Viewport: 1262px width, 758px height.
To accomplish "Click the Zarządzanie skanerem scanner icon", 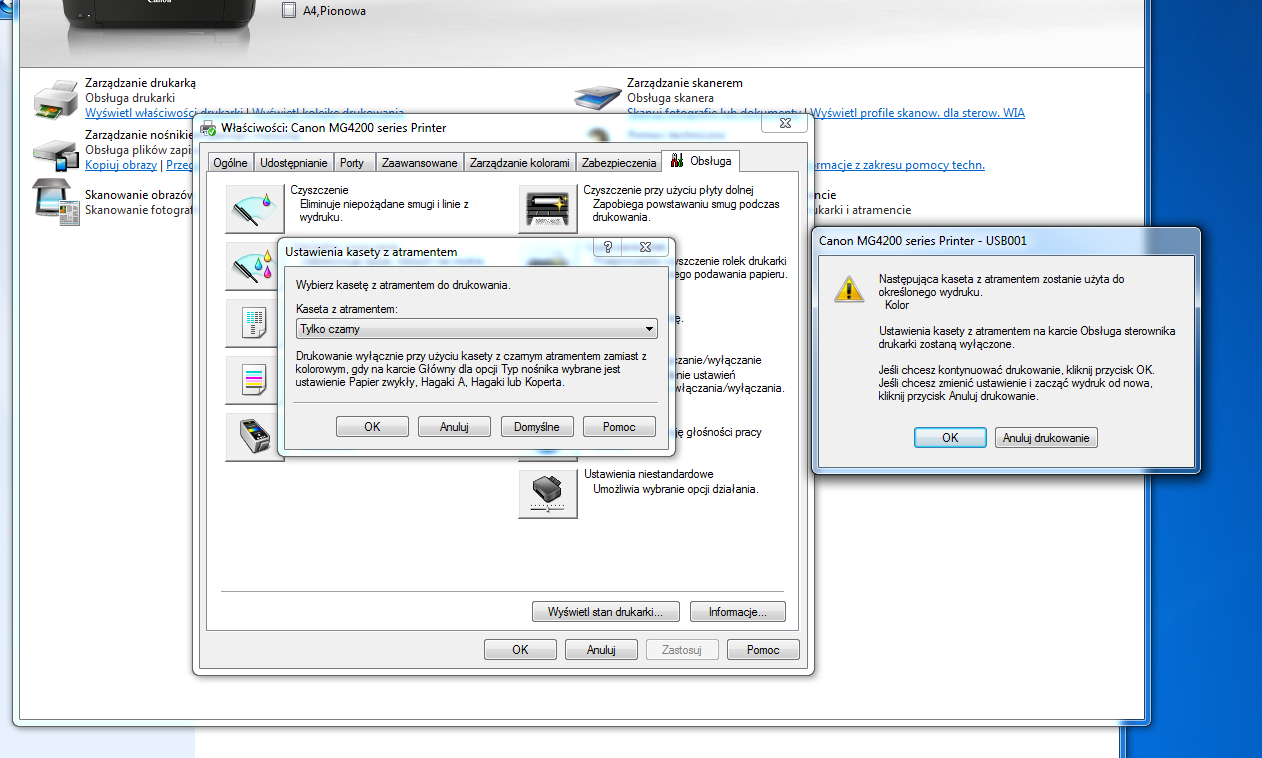I will click(597, 98).
